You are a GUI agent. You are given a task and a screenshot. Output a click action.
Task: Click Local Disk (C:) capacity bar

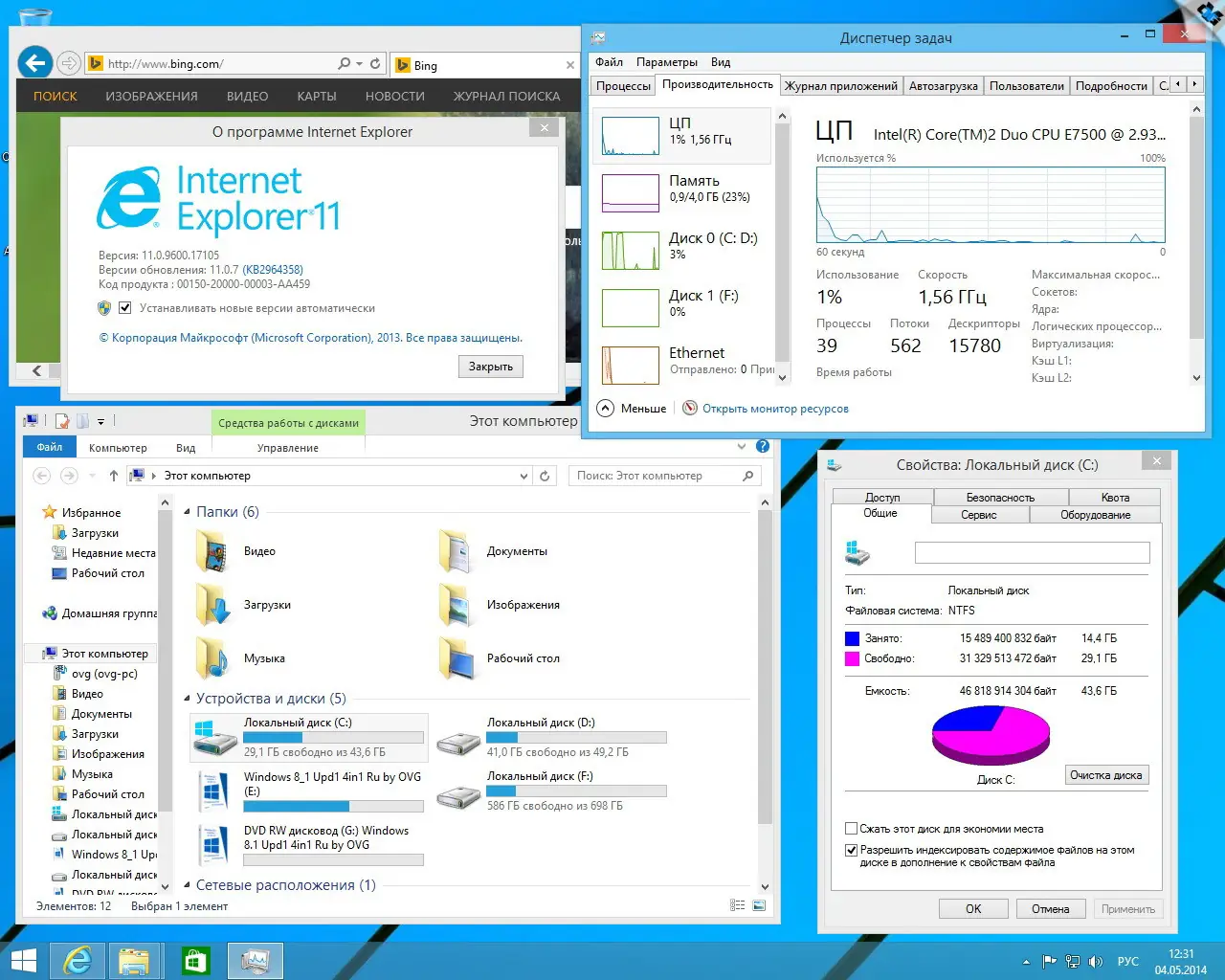click(x=333, y=738)
